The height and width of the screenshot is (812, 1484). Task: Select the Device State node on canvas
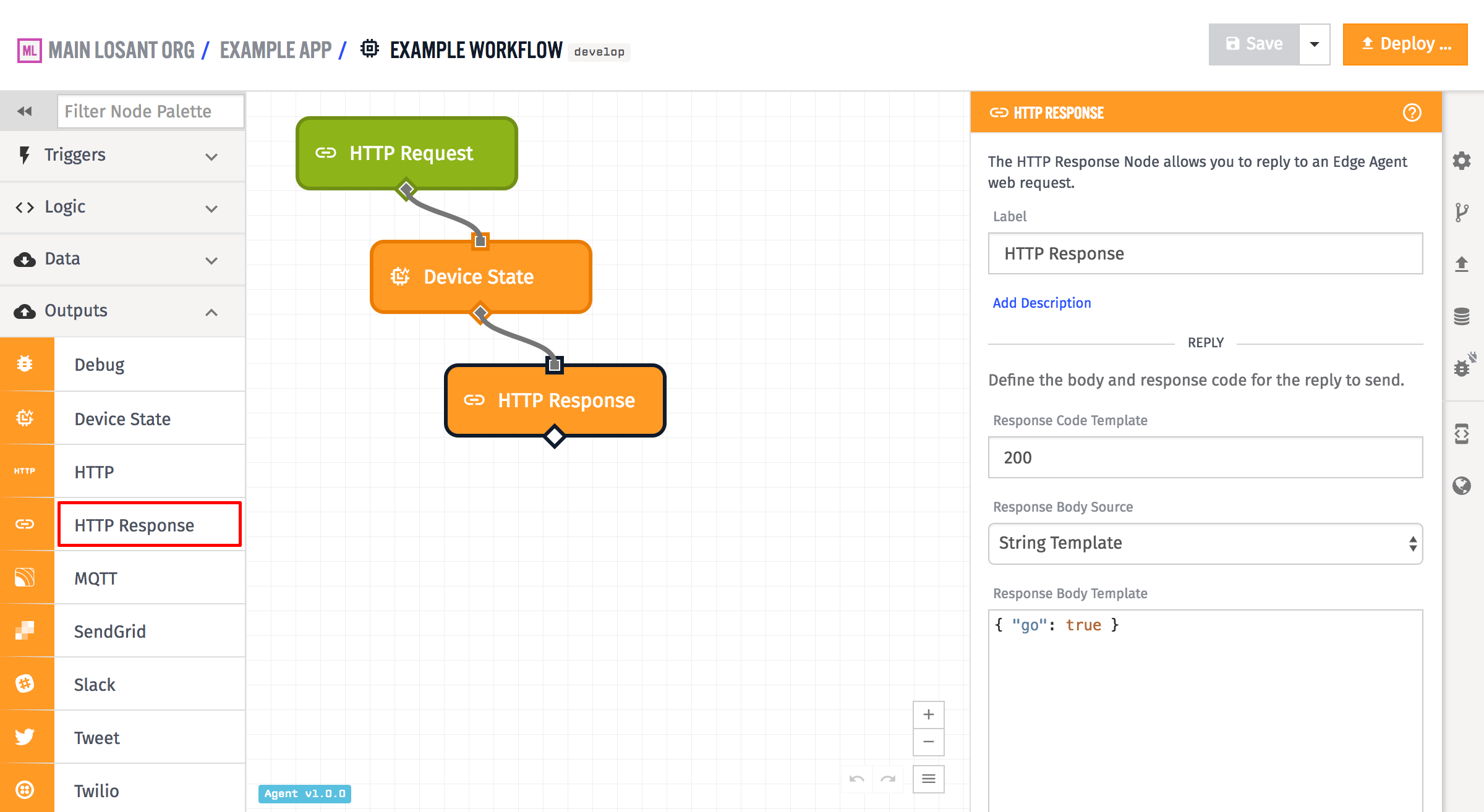480,277
